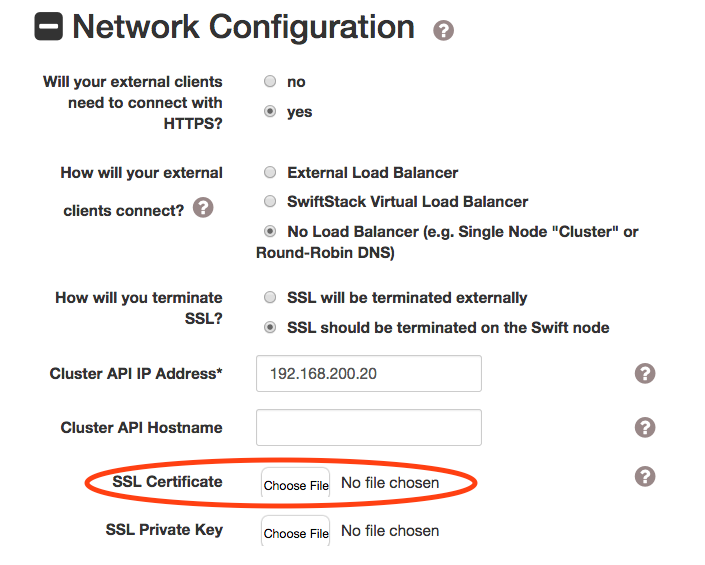Select 'yes' for HTTPS connection
The height and width of the screenshot is (565, 705).
click(x=270, y=111)
